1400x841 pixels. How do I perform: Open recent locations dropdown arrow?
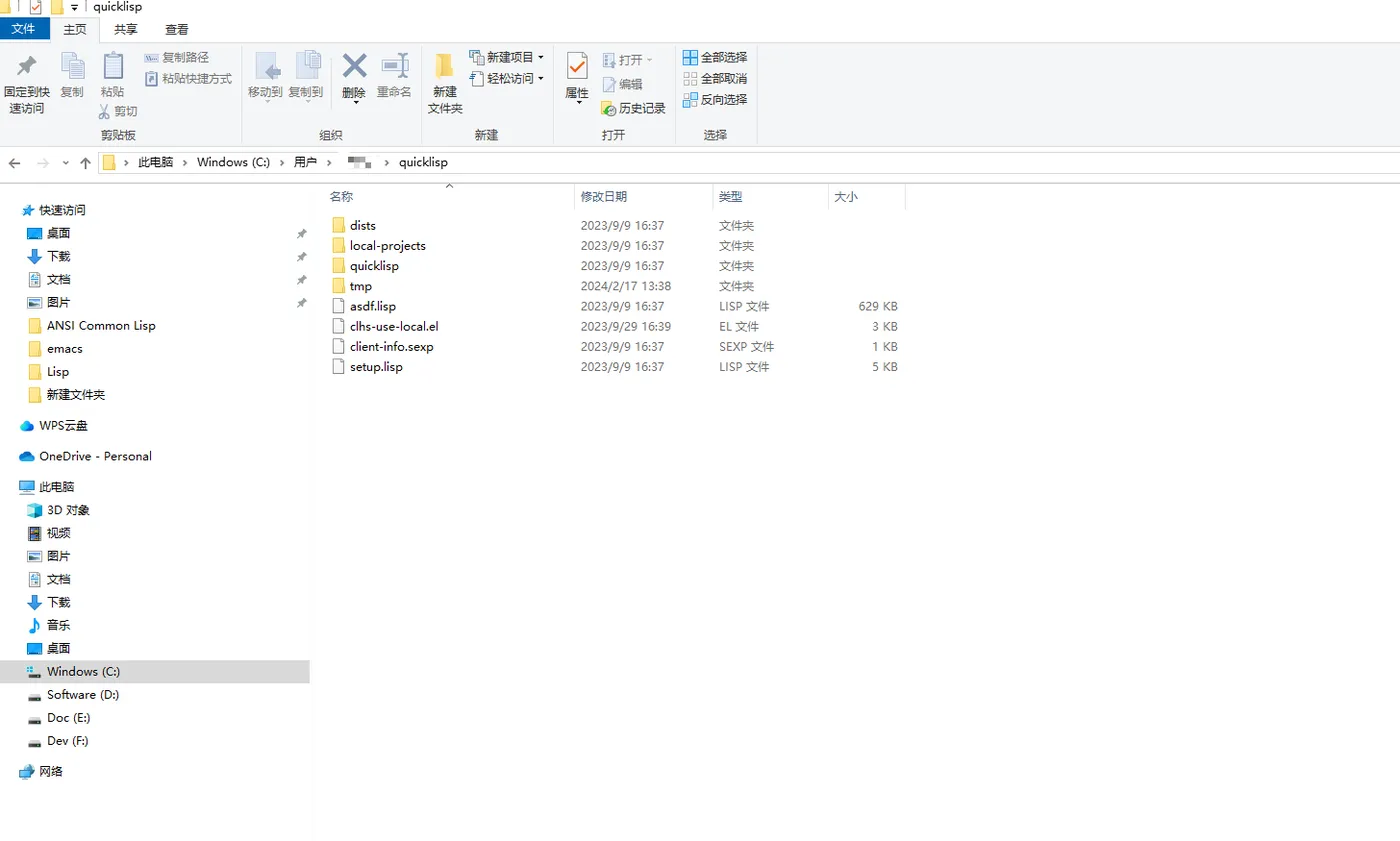(66, 163)
